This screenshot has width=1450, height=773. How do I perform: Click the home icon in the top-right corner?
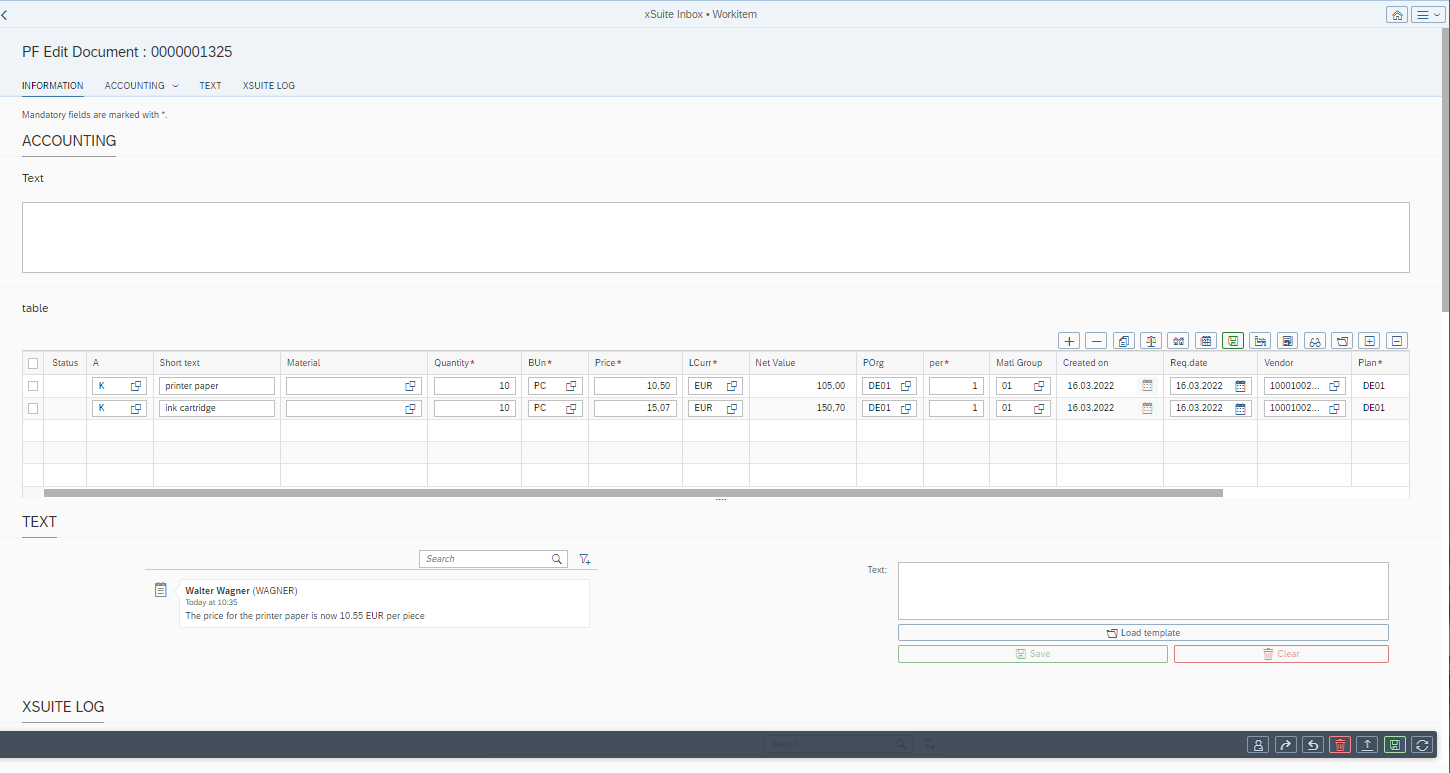[x=1396, y=14]
